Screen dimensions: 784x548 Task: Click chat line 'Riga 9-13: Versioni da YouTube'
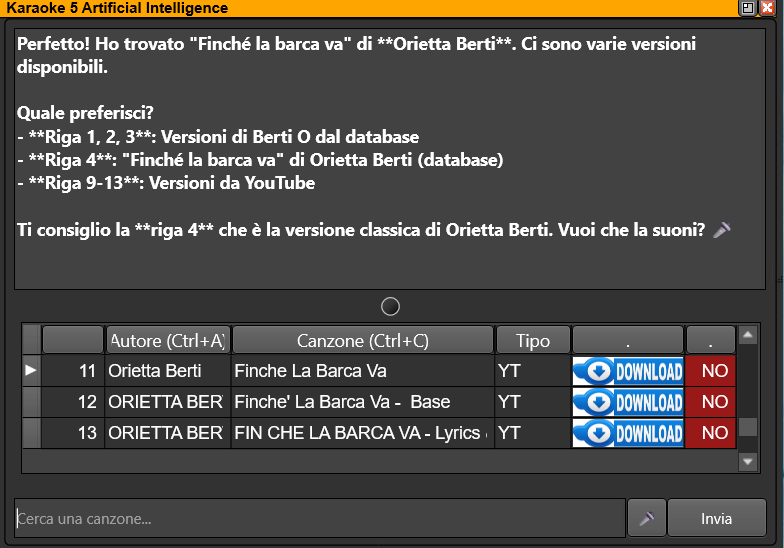tap(166, 183)
